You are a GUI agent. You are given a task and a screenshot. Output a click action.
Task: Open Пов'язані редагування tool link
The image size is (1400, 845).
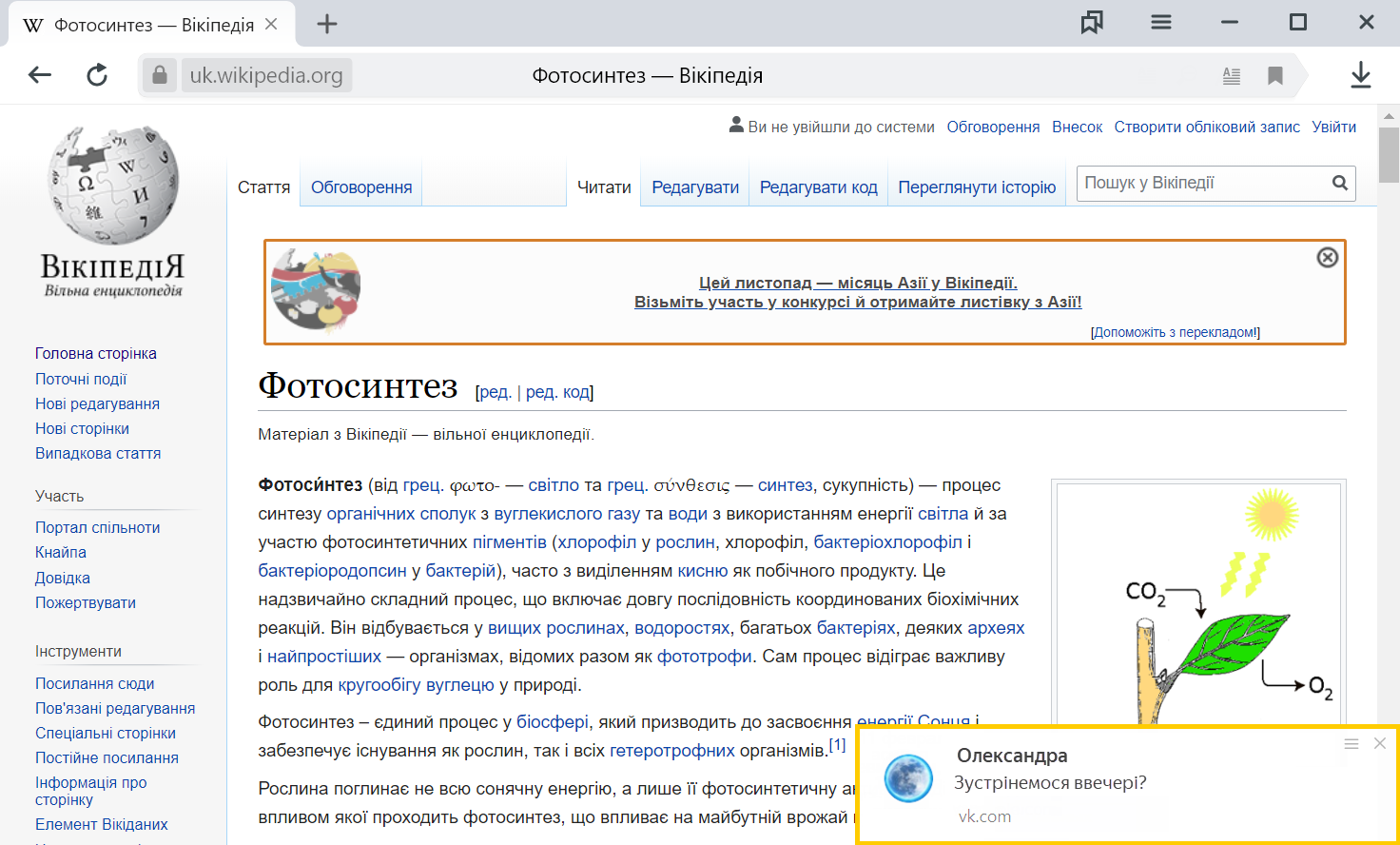(x=115, y=708)
